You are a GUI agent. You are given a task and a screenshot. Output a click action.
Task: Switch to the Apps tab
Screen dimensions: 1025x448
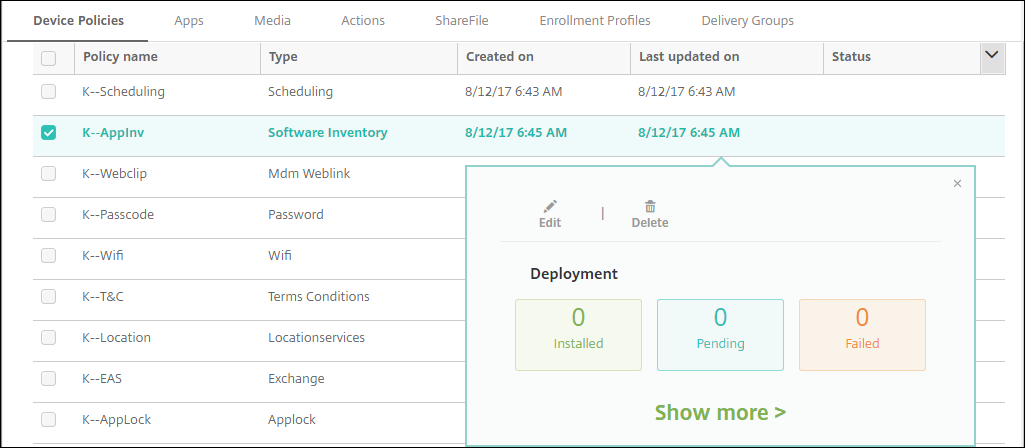(189, 20)
